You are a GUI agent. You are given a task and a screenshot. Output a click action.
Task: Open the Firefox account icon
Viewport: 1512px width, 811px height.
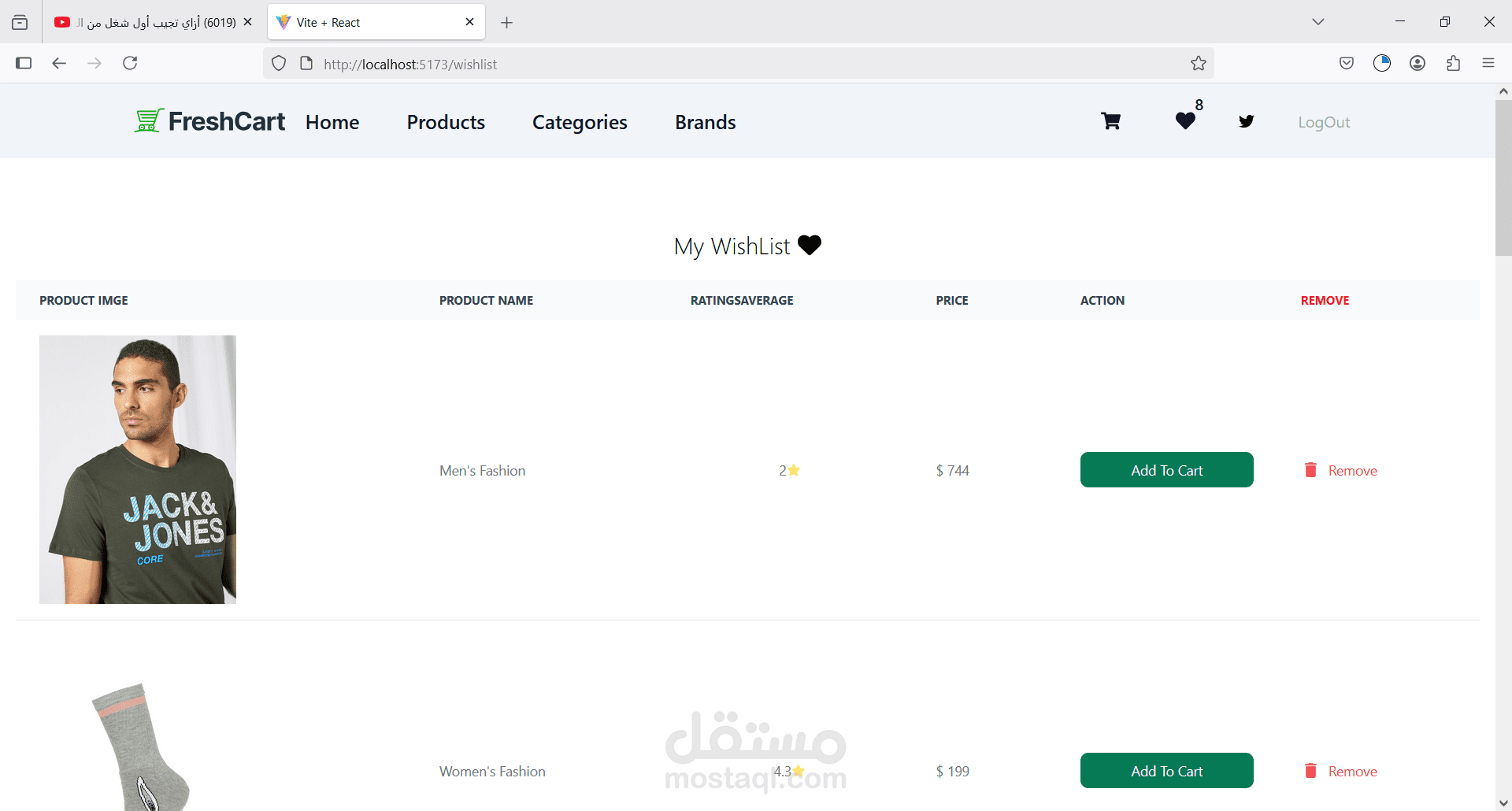coord(1417,63)
